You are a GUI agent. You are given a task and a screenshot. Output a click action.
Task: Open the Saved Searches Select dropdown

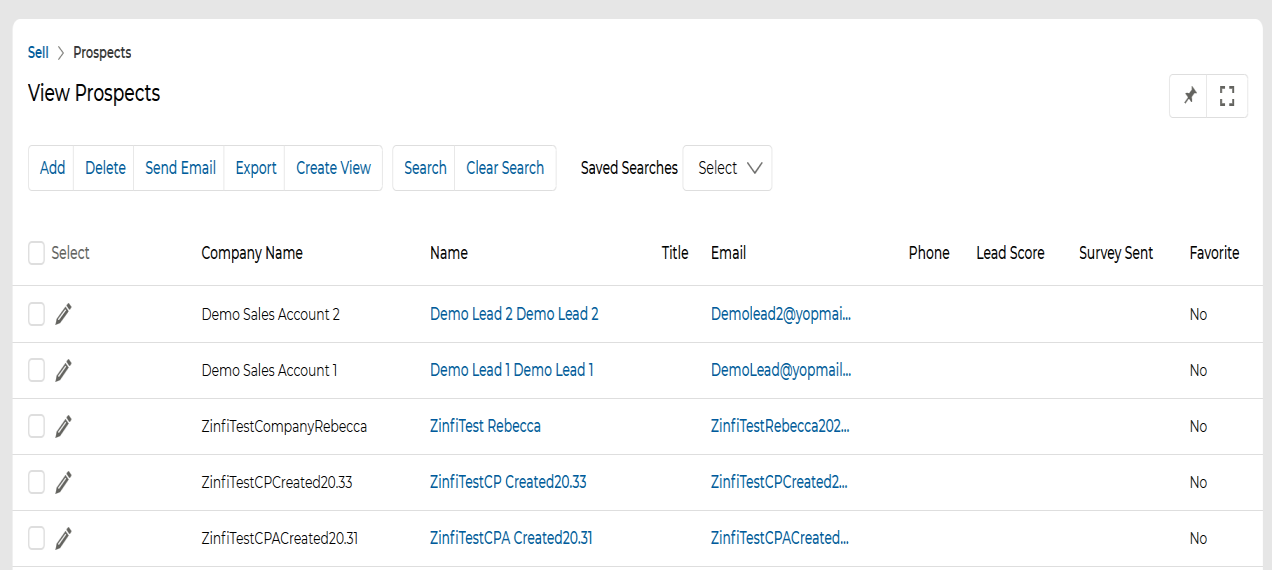point(727,168)
